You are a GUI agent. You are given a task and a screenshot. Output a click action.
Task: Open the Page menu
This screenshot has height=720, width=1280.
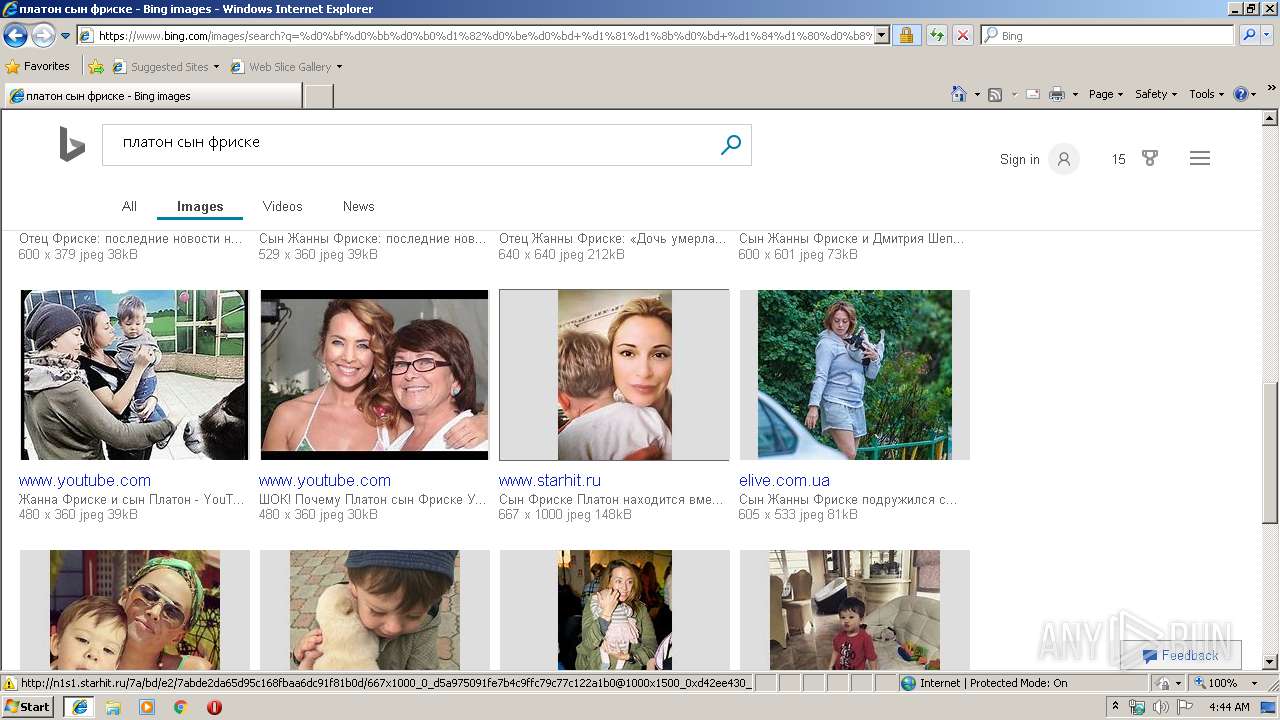click(x=1106, y=94)
